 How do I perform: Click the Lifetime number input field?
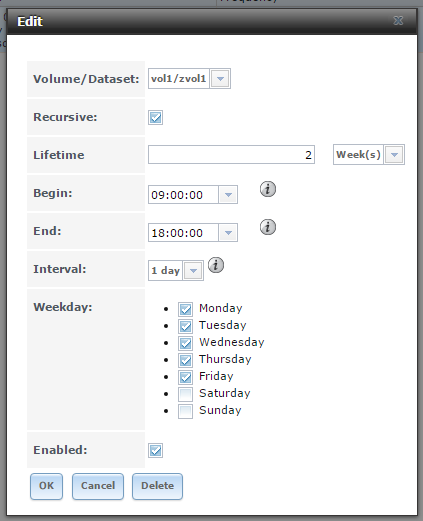pos(231,154)
